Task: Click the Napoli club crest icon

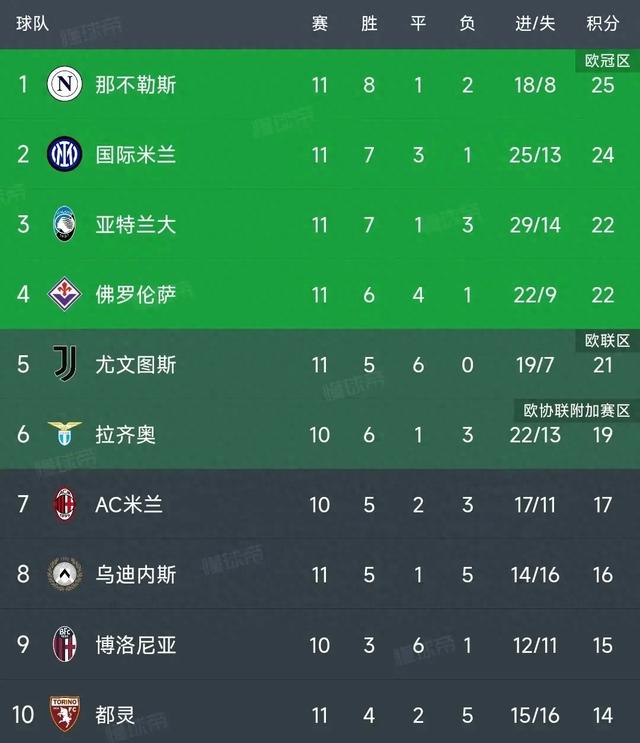Action: coord(63,84)
